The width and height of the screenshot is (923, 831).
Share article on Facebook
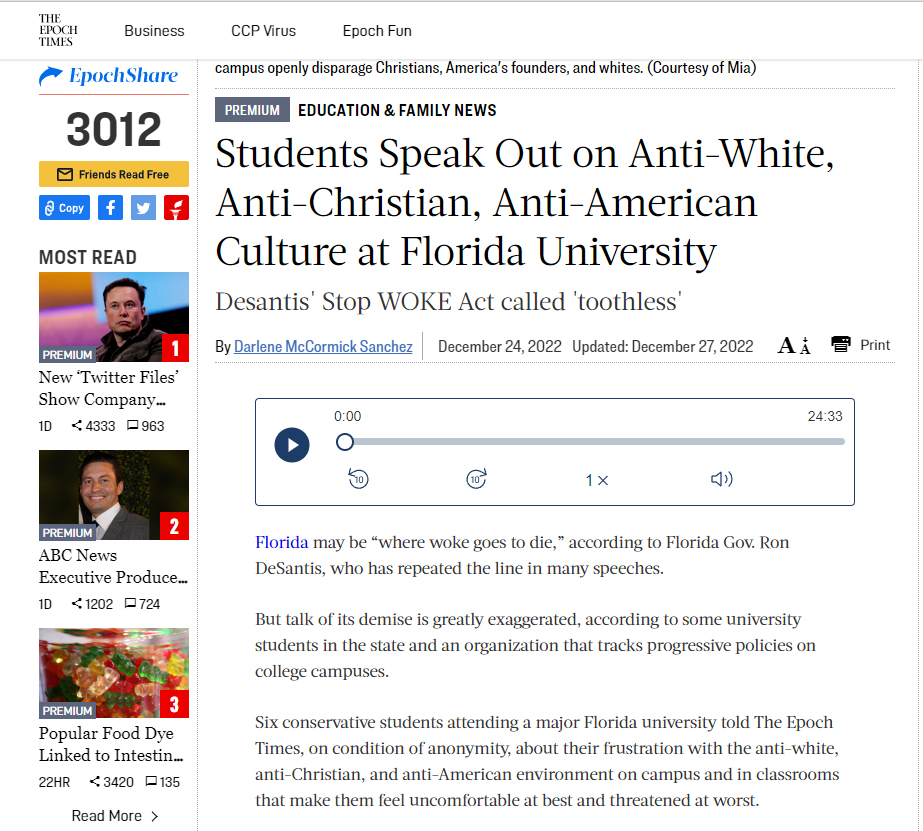coord(110,208)
